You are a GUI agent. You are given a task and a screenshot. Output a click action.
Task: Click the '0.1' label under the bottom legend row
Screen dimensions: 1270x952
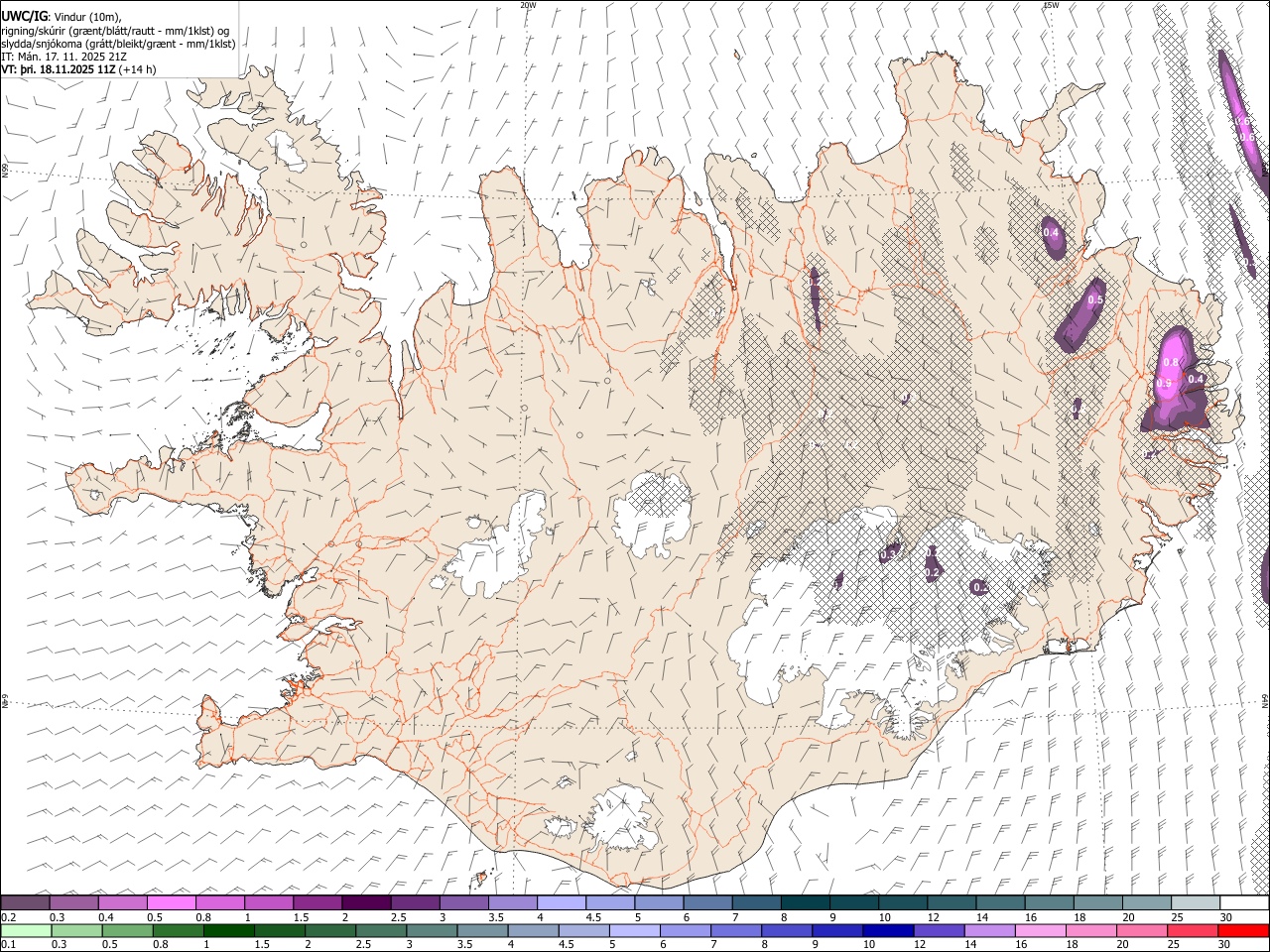coord(8,945)
